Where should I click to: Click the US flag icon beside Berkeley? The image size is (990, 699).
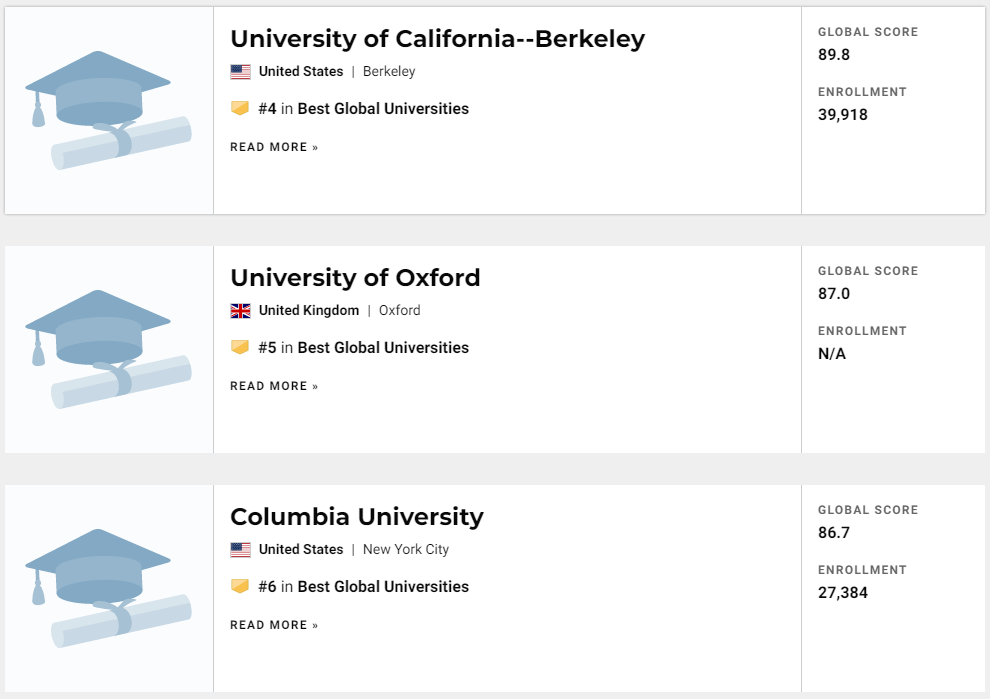(240, 72)
